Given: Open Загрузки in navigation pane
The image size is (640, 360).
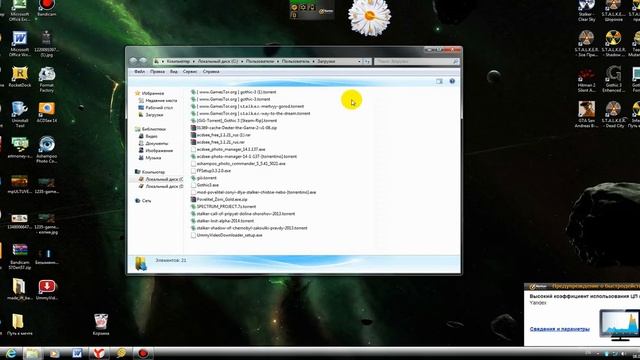Looking at the screenshot, I should coord(154,115).
